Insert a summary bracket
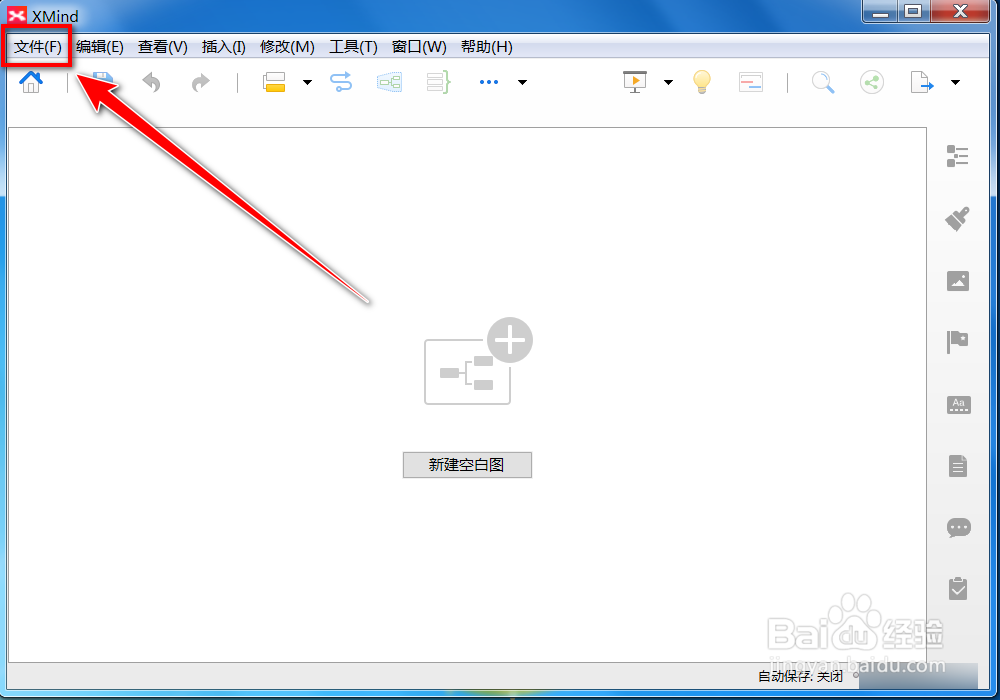This screenshot has height=700, width=1000. pyautogui.click(x=439, y=82)
